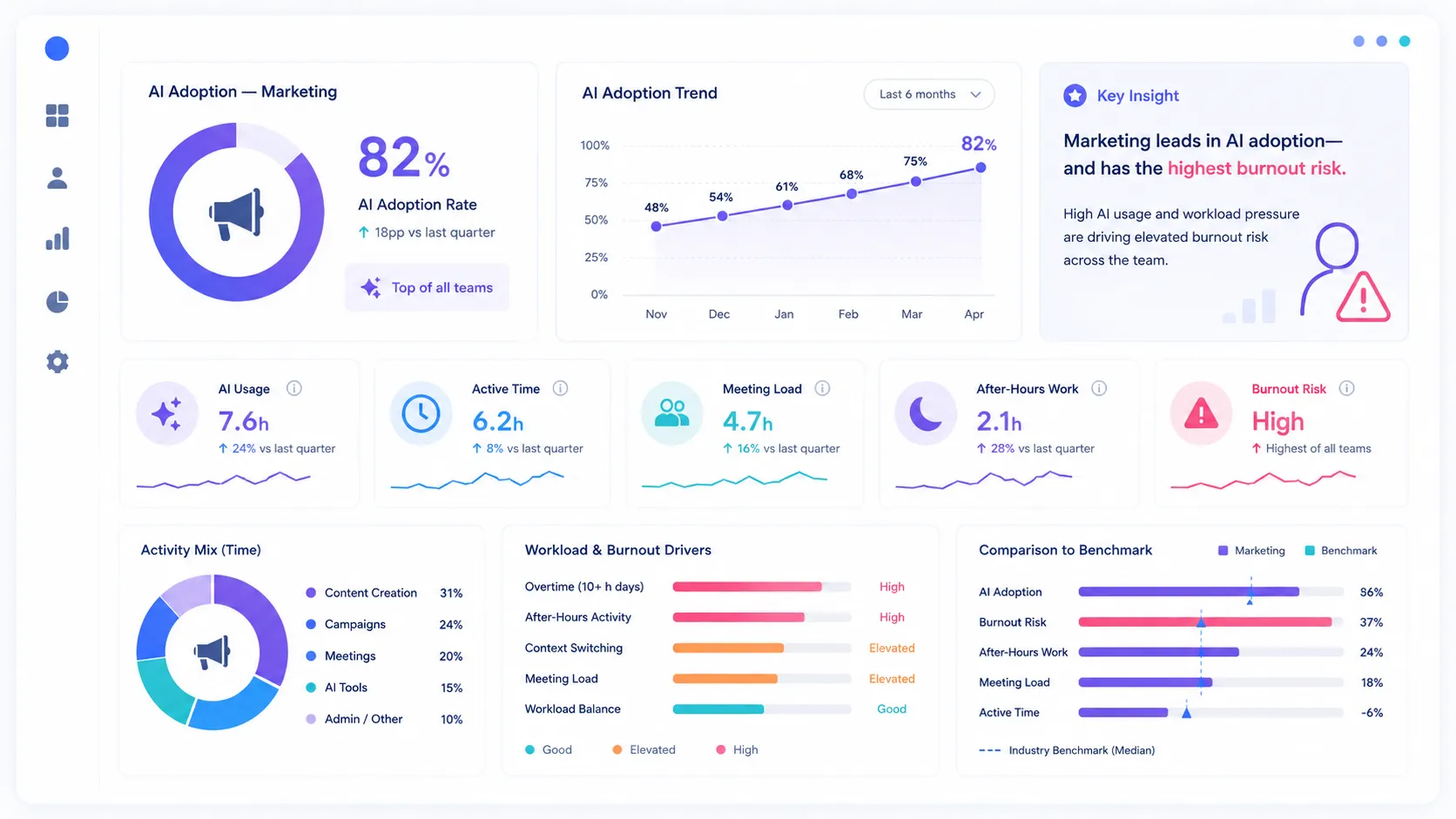Click the blue circle logo in sidebar
The height and width of the screenshot is (819, 1456).
click(x=57, y=49)
